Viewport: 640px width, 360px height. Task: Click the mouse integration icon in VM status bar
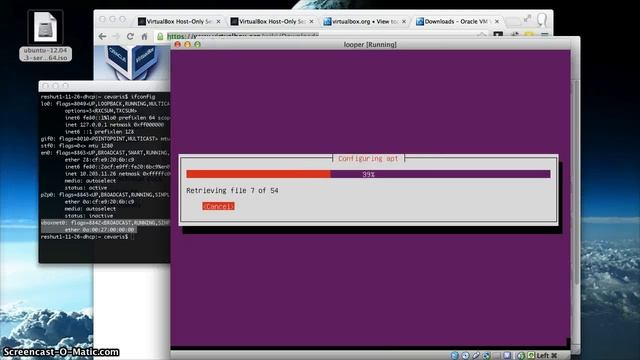(520, 356)
